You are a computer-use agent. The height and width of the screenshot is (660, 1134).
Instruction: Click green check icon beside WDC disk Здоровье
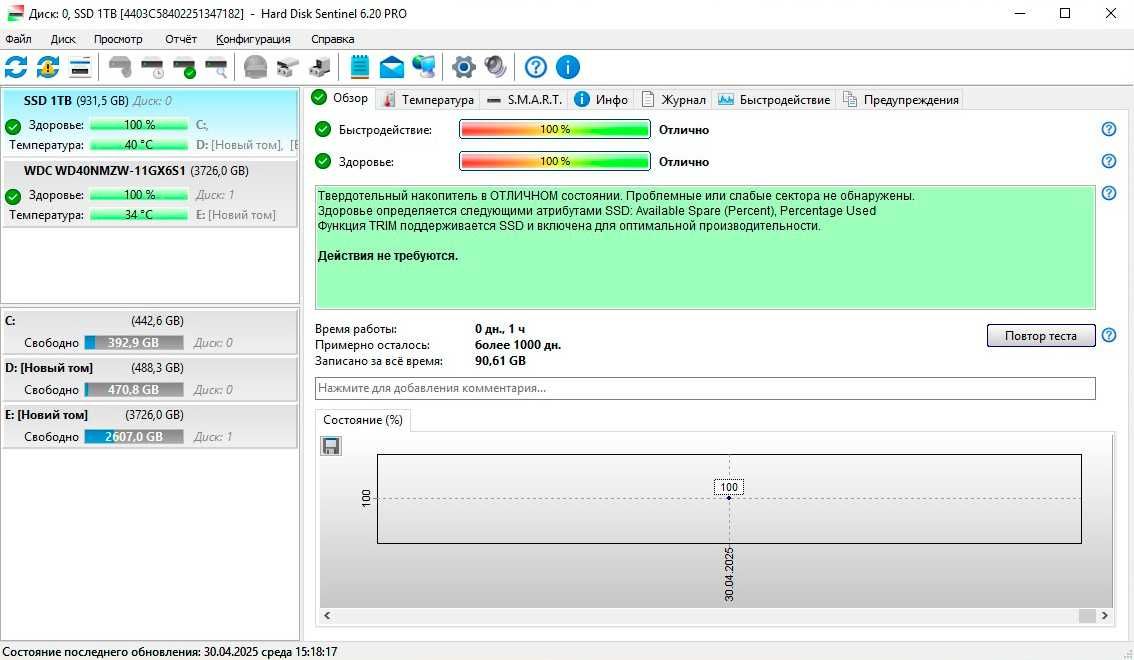tap(13, 196)
